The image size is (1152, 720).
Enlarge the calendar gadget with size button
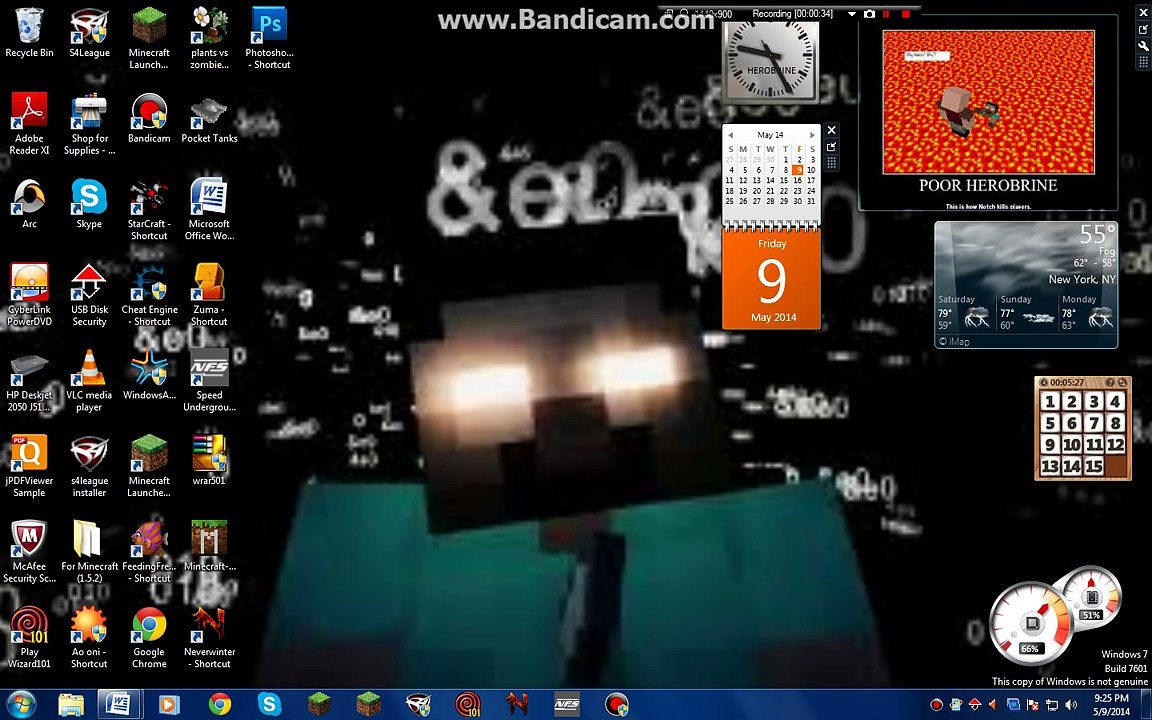coord(832,147)
